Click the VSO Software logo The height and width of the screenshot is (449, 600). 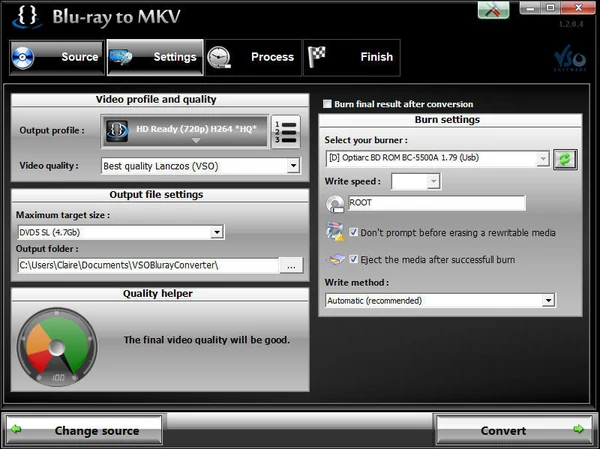coord(570,60)
